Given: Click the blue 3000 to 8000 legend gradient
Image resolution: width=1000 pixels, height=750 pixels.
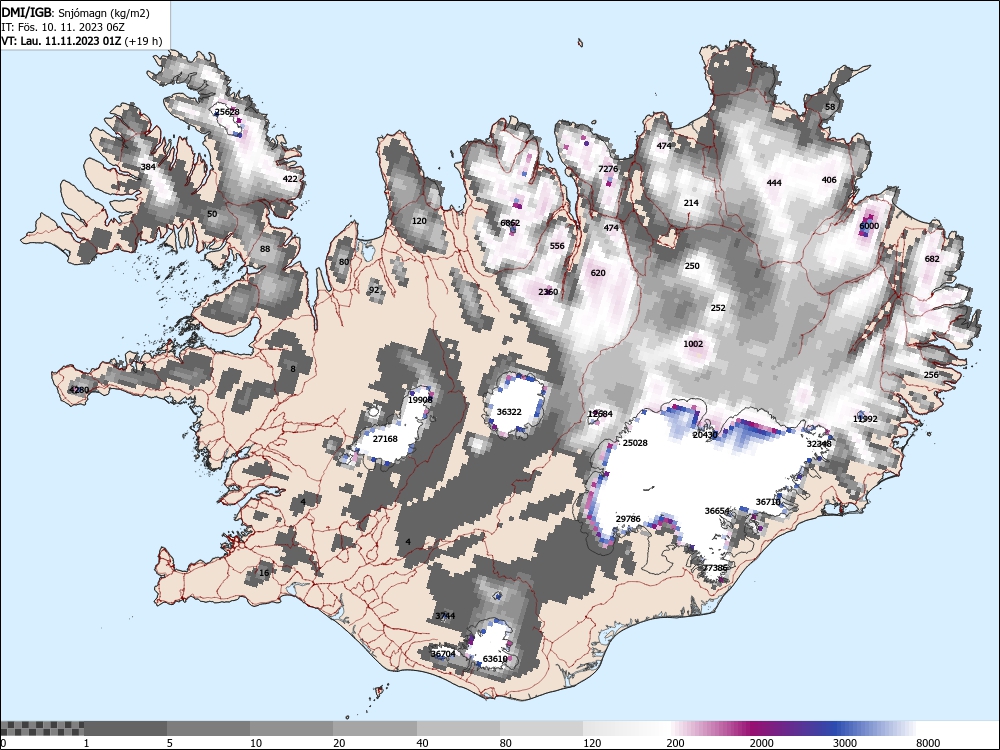Looking at the screenshot, I should [875, 728].
